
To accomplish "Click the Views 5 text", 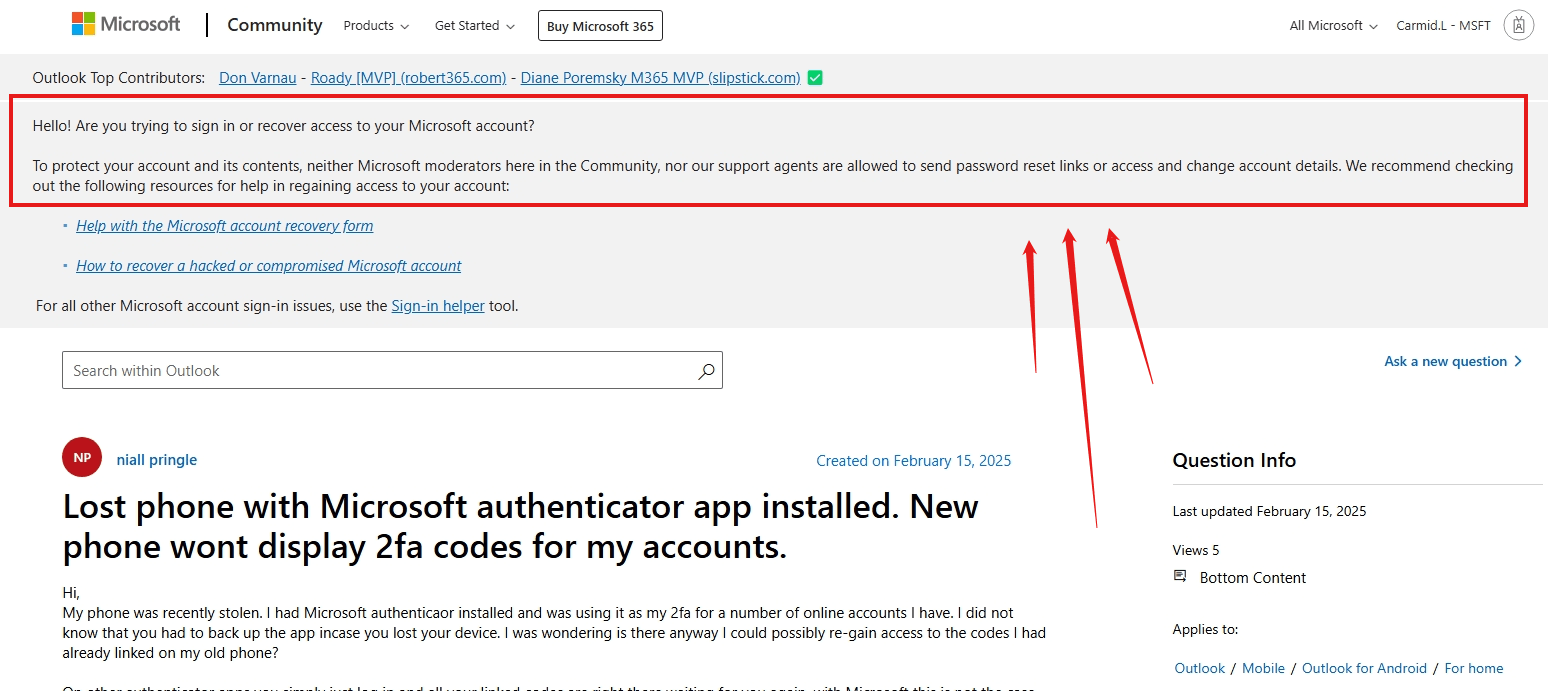I will coord(1196,550).
